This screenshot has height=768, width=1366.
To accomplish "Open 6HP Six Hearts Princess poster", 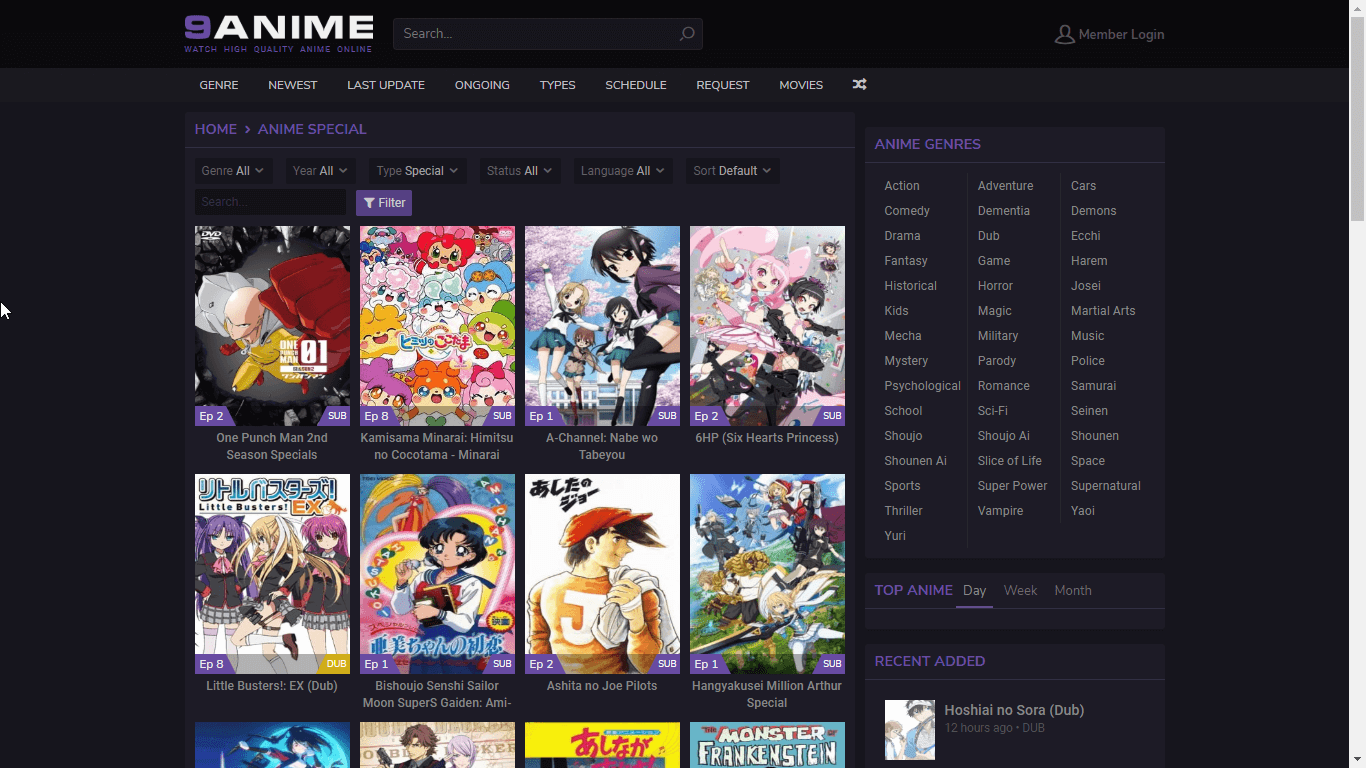I will point(767,326).
